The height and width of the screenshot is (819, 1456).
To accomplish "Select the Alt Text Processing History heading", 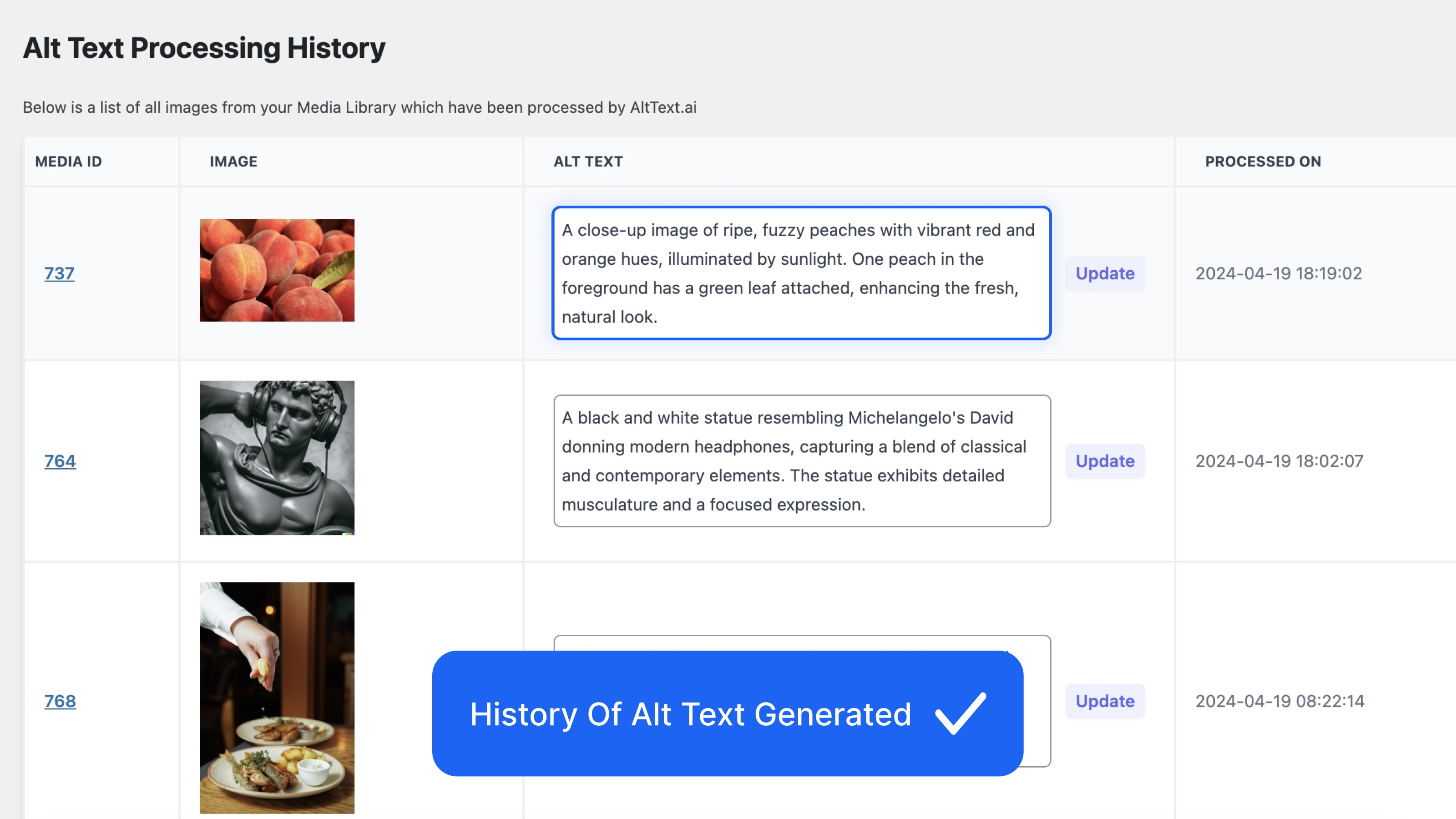I will click(x=204, y=48).
